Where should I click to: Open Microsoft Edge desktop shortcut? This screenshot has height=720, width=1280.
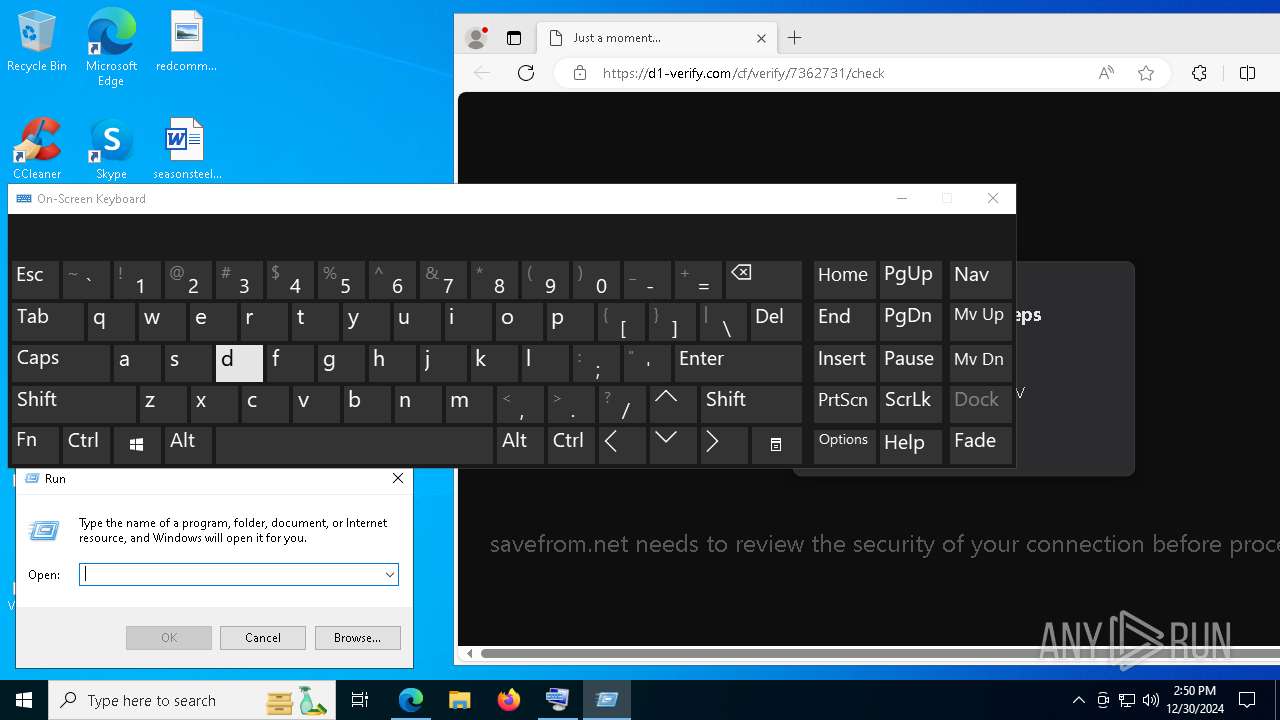point(111,48)
